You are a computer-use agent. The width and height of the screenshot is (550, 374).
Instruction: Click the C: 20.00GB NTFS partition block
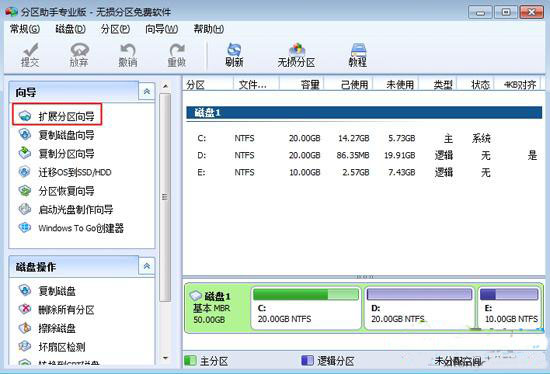click(306, 308)
